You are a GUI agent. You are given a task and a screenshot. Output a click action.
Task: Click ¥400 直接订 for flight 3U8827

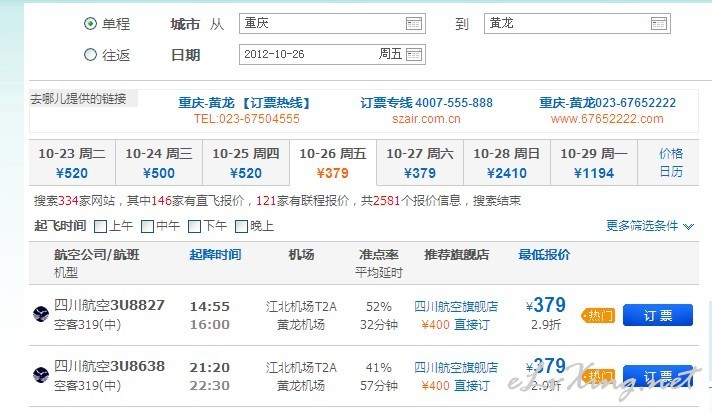point(455,325)
